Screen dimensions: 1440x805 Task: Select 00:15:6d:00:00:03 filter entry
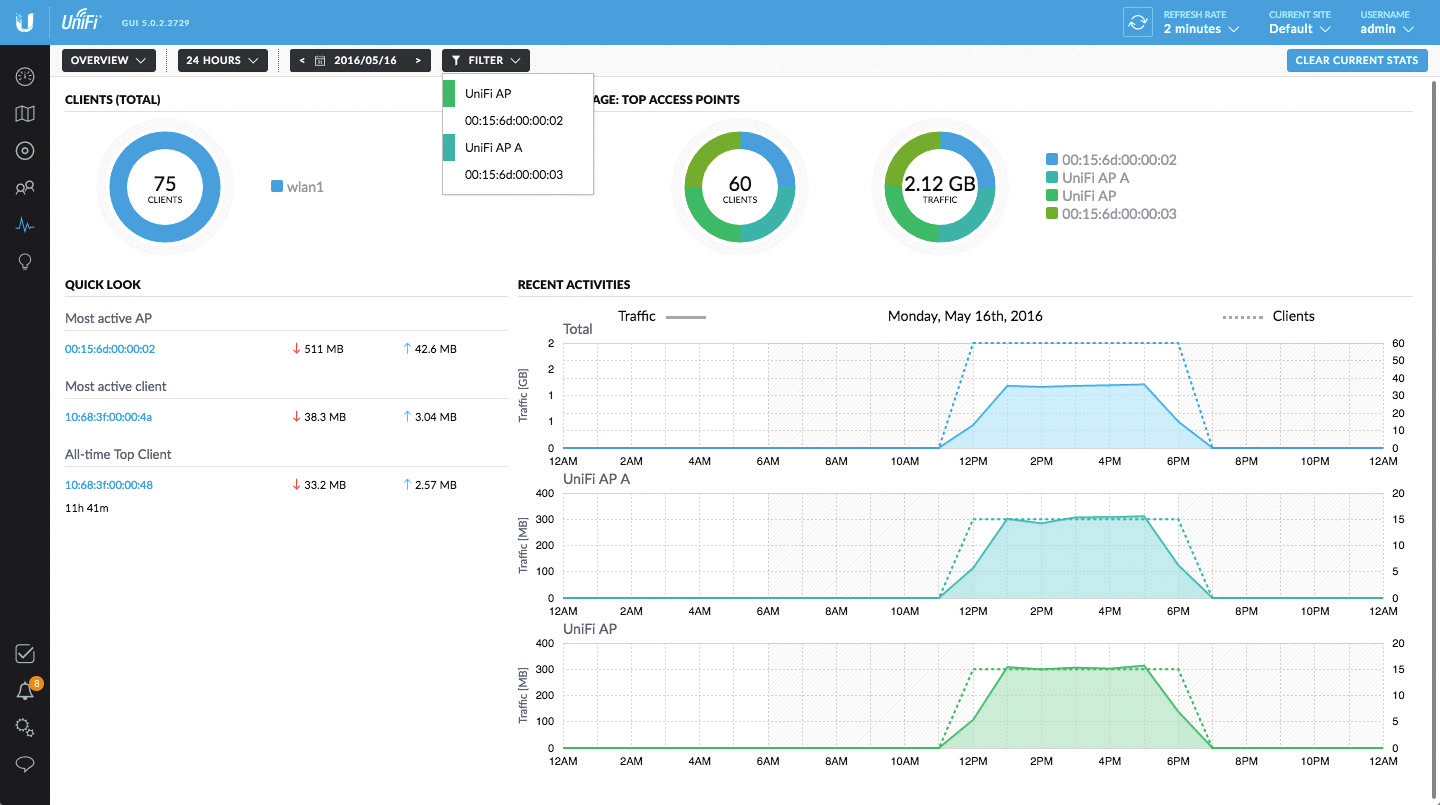point(513,175)
